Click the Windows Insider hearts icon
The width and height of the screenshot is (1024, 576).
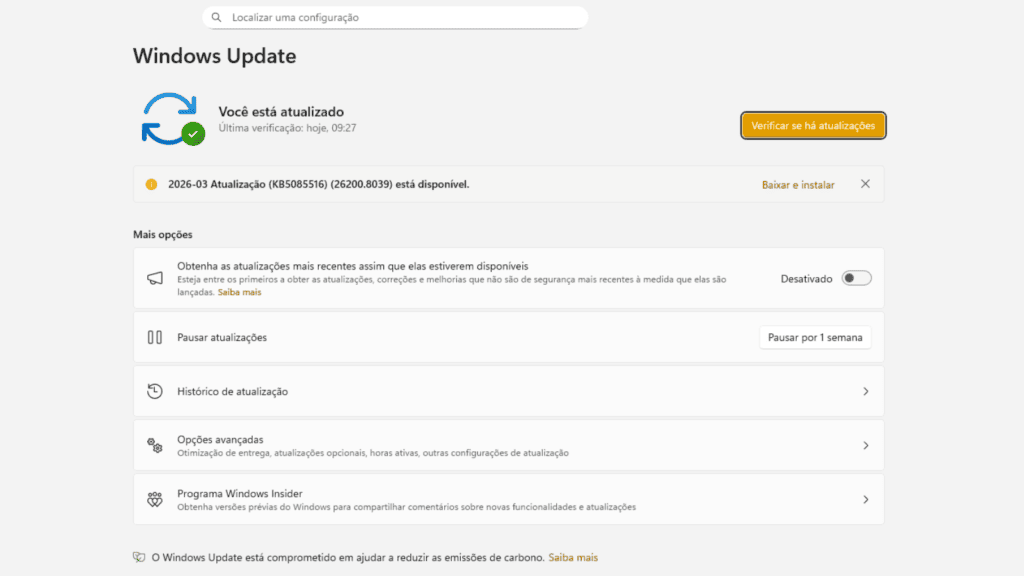click(155, 500)
